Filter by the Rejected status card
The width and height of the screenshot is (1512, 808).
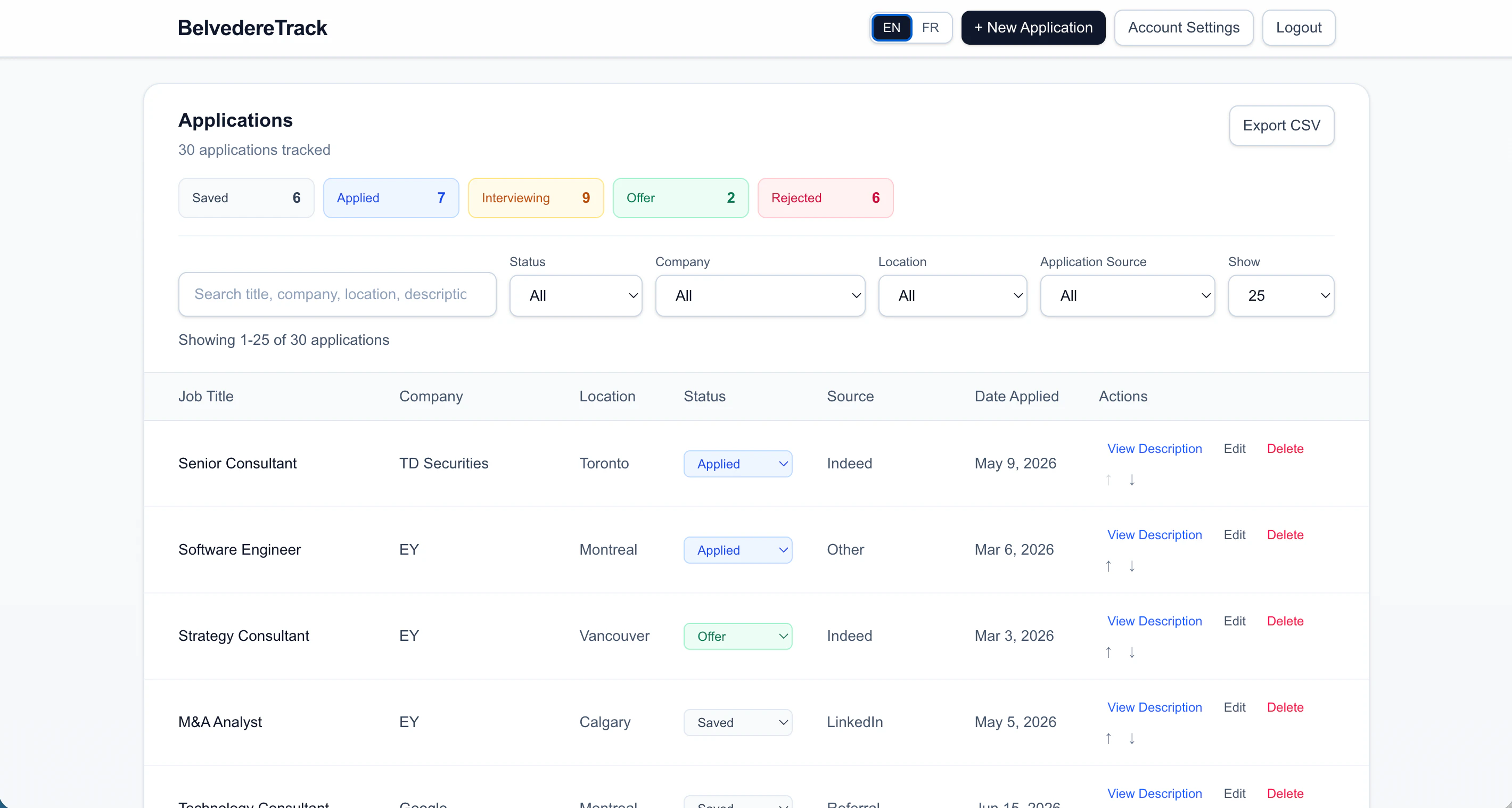pyautogui.click(x=825, y=199)
